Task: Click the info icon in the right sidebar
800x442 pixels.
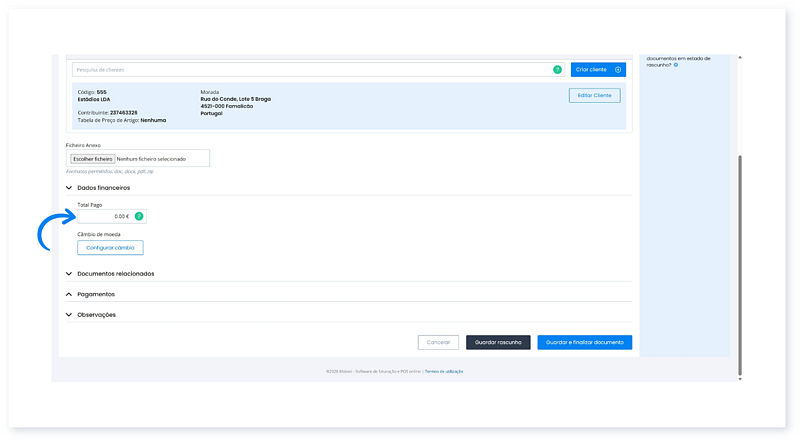Action: 675,65
